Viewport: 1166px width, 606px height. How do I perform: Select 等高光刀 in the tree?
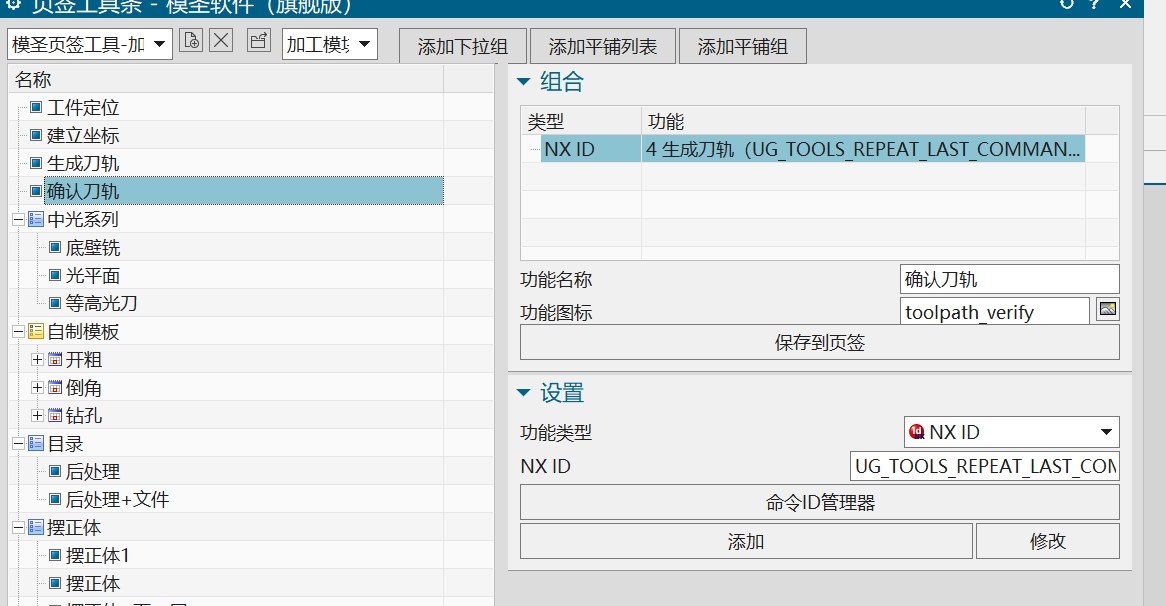point(102,303)
